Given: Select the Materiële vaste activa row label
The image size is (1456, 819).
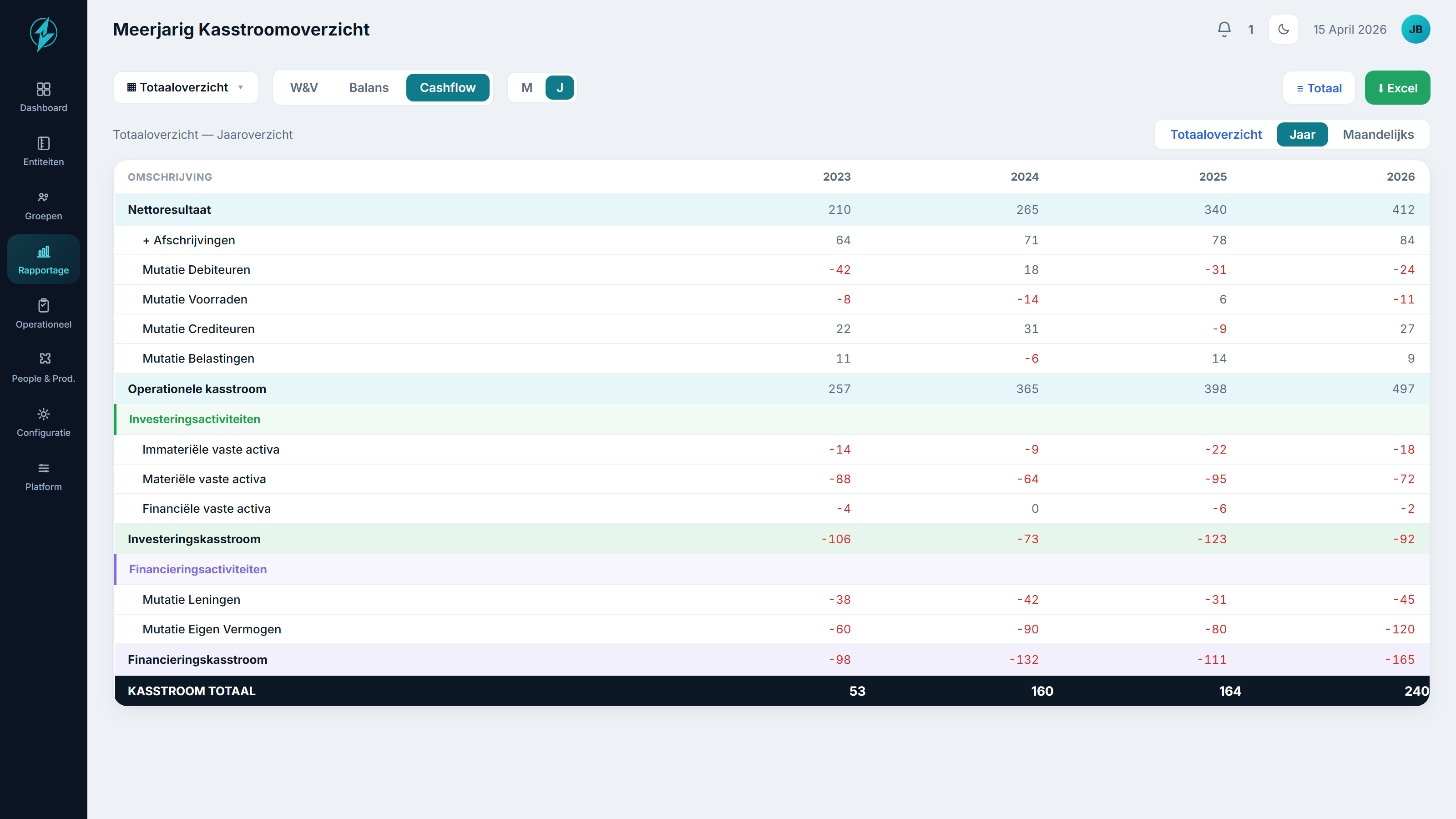Looking at the screenshot, I should tap(204, 479).
